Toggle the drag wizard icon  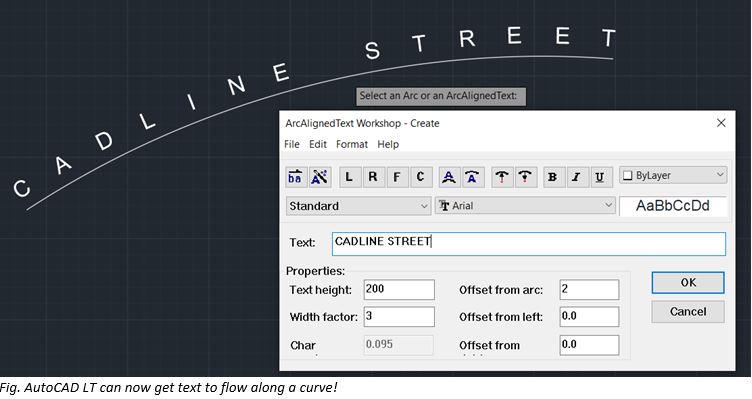319,177
